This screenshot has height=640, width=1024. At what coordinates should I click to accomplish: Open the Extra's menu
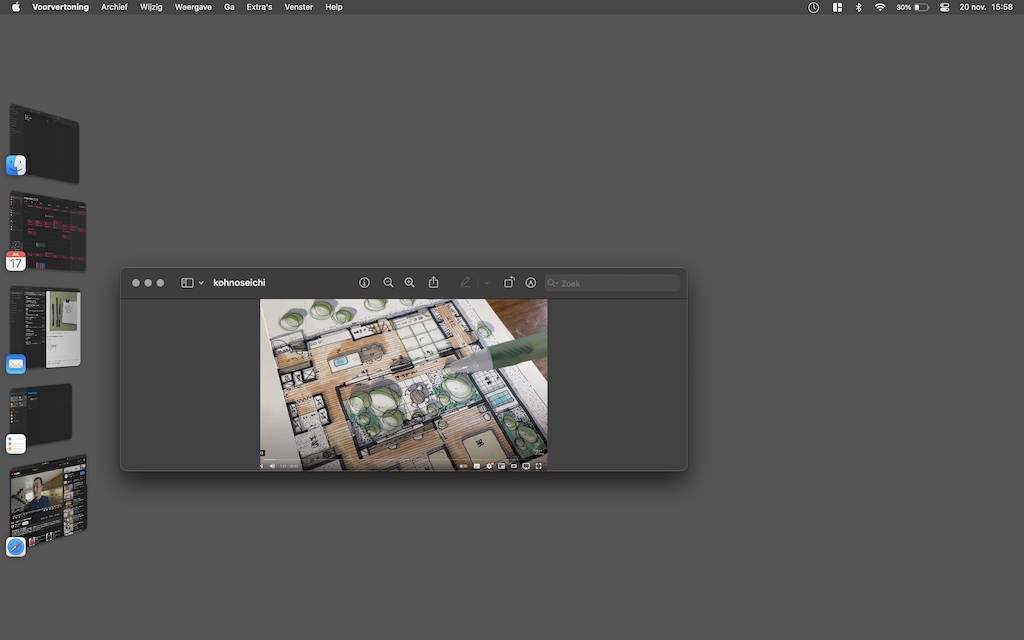coord(259,7)
